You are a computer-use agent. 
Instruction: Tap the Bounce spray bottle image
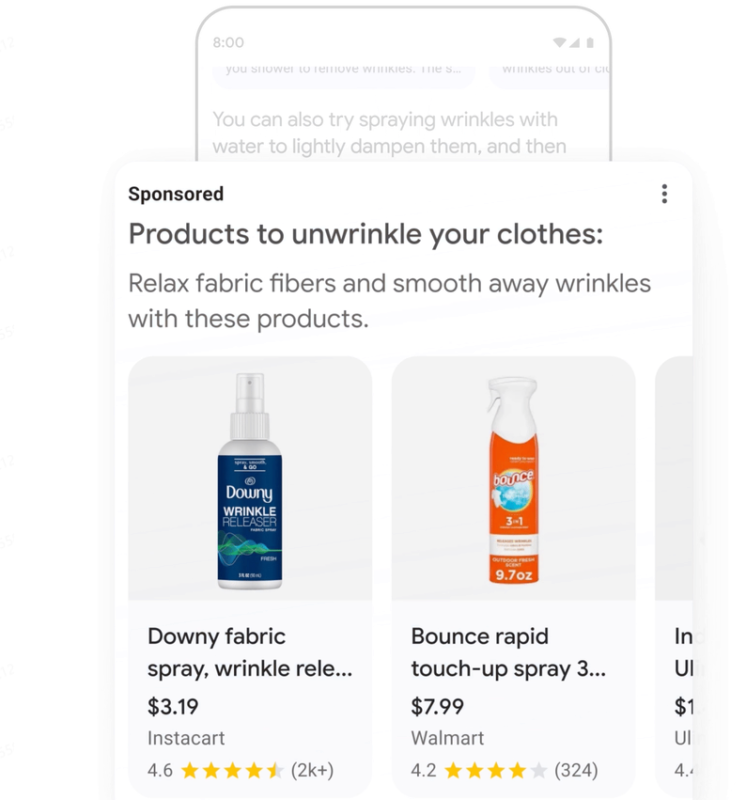tap(512, 480)
